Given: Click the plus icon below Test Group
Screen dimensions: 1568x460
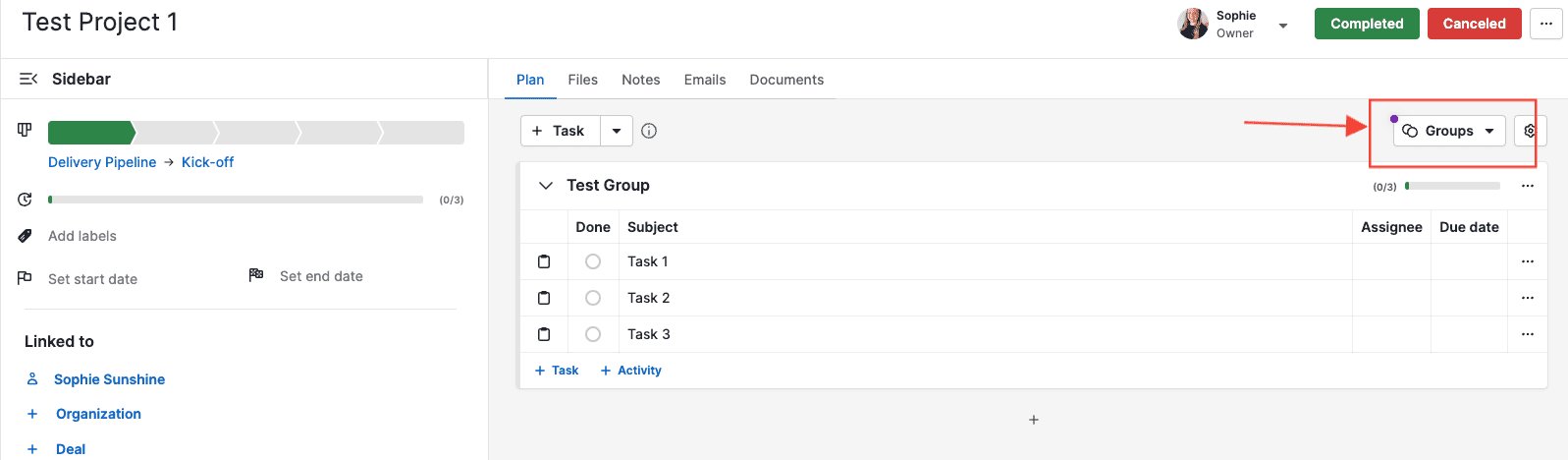Looking at the screenshot, I should coord(1033,420).
